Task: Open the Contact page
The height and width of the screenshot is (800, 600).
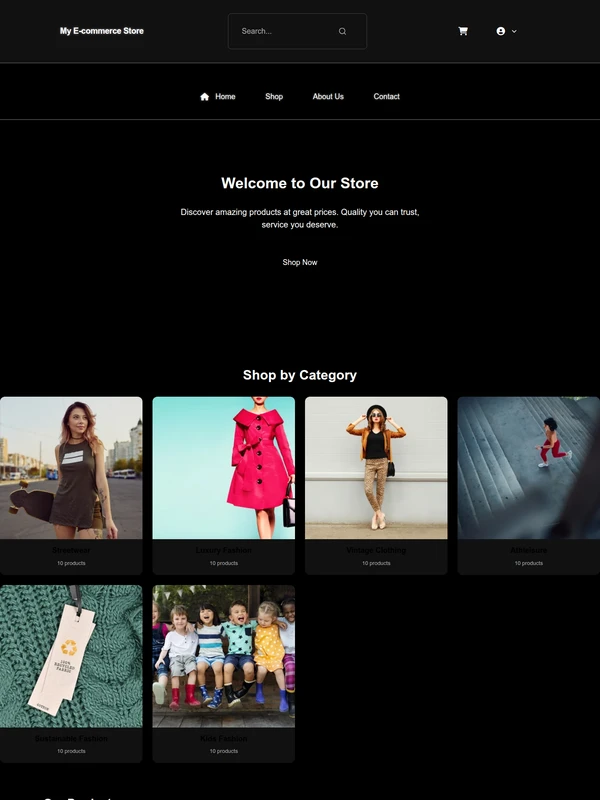Action: pyautogui.click(x=386, y=96)
